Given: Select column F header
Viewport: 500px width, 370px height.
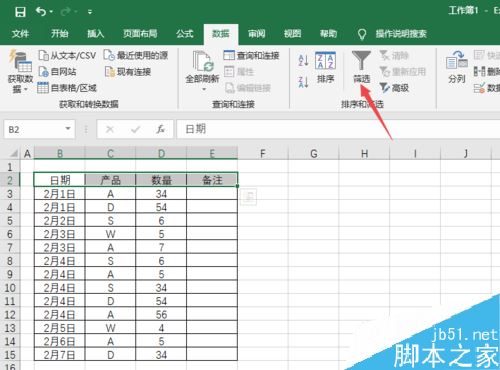Looking at the screenshot, I should click(263, 154).
